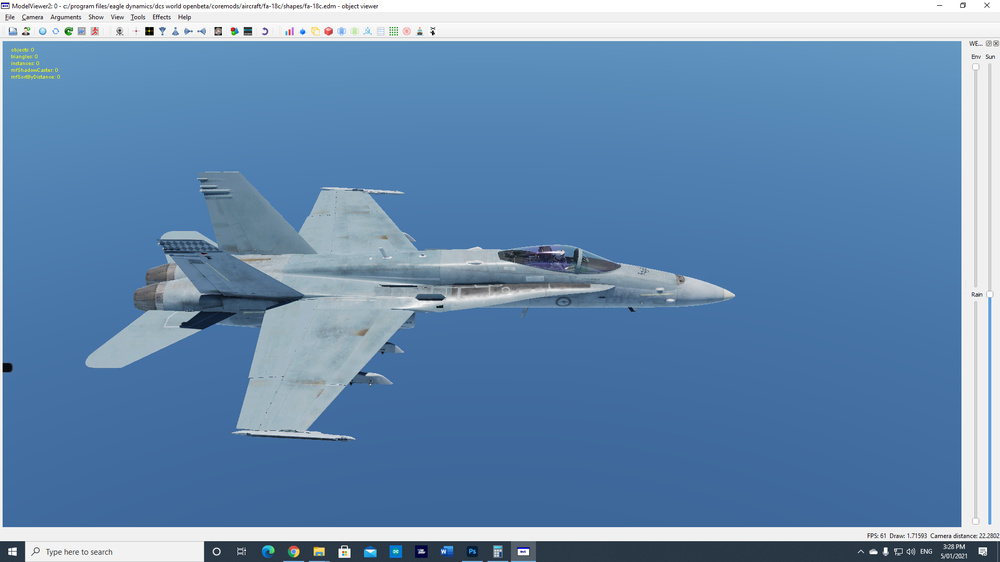Click the blue list table toolbar icon
Image resolution: width=1000 pixels, height=562 pixels.
[381, 31]
